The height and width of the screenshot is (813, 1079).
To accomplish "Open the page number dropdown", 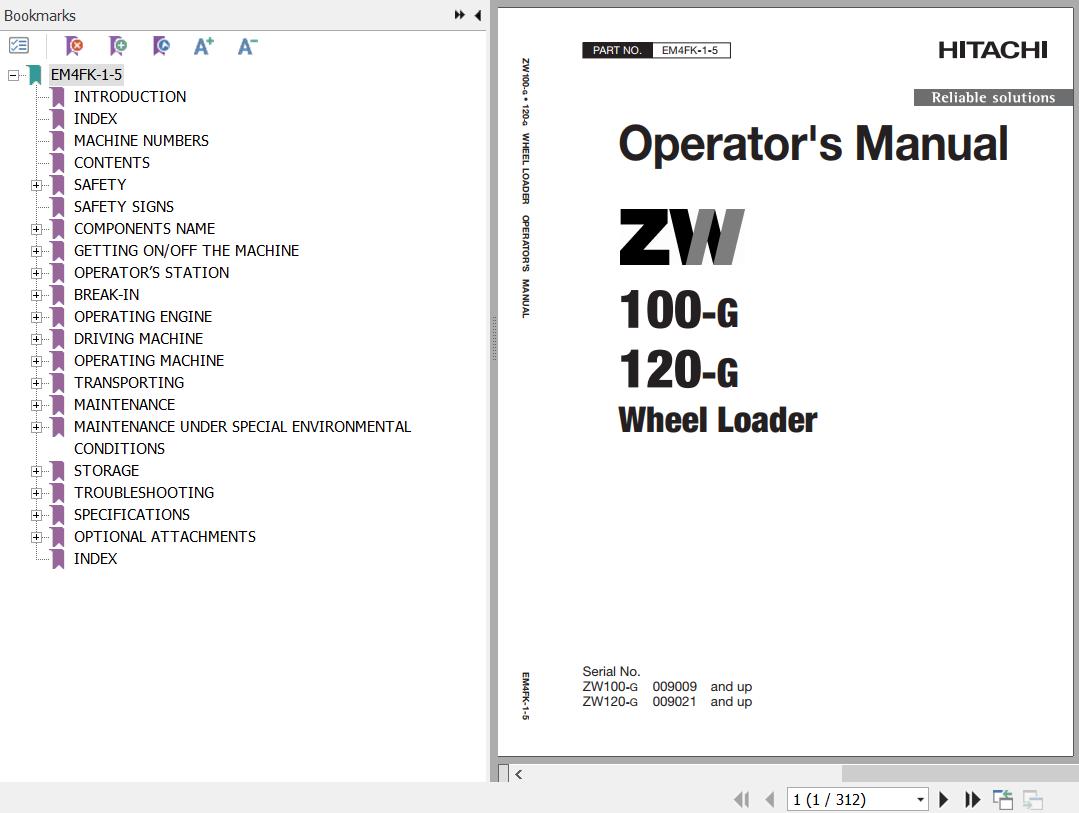I will pyautogui.click(x=920, y=799).
